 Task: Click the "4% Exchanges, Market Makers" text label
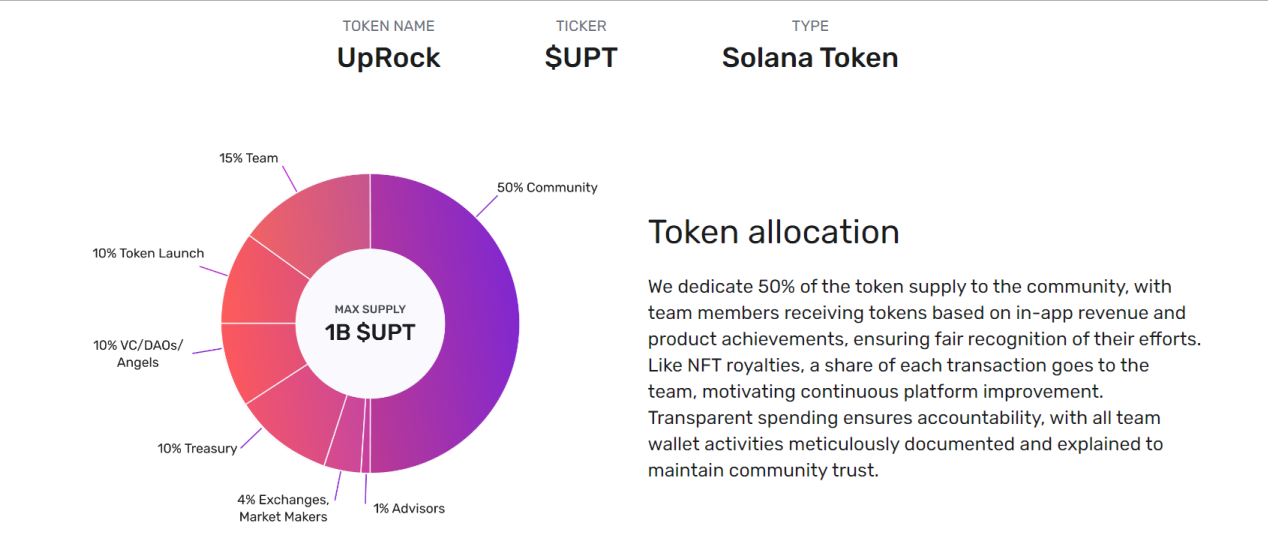pyautogui.click(x=282, y=508)
